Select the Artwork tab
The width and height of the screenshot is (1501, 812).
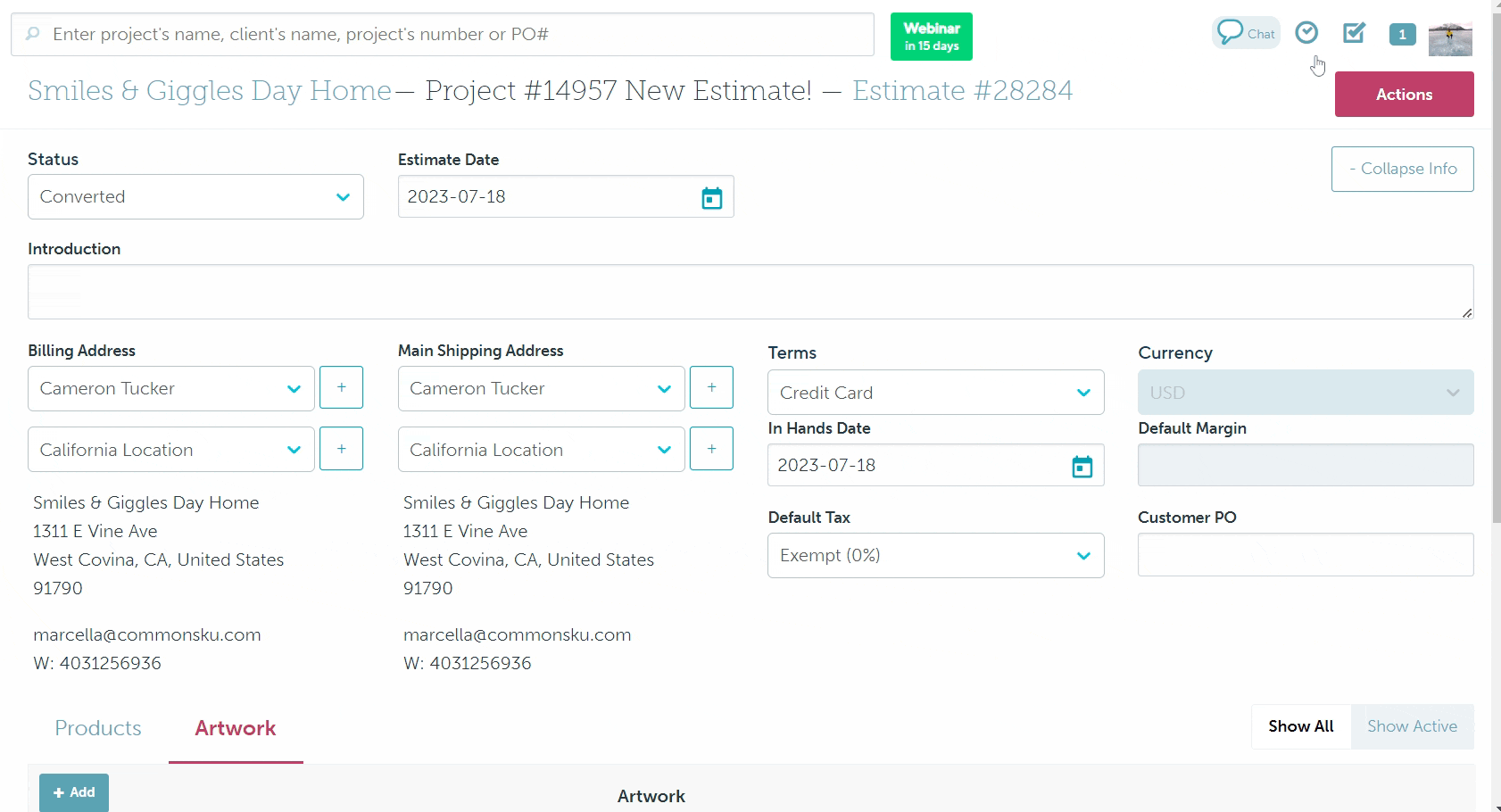click(x=235, y=728)
